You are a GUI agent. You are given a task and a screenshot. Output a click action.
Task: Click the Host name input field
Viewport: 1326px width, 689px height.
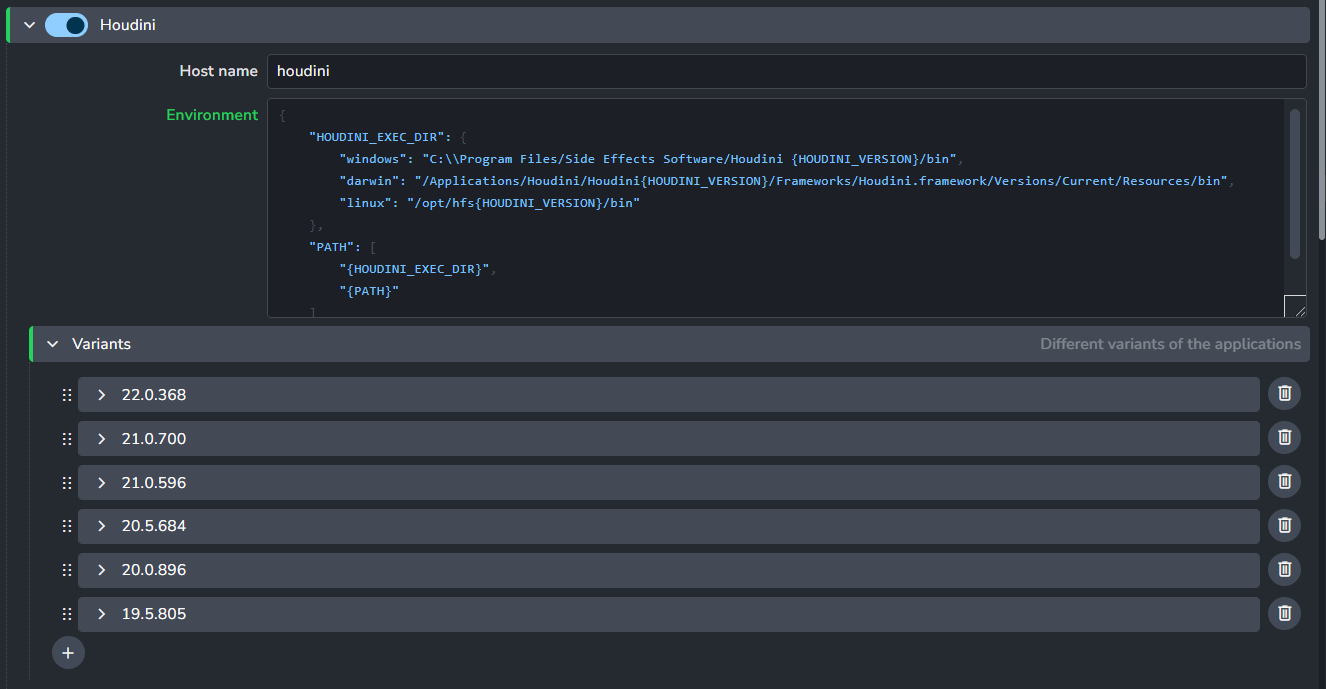pyautogui.click(x=786, y=71)
